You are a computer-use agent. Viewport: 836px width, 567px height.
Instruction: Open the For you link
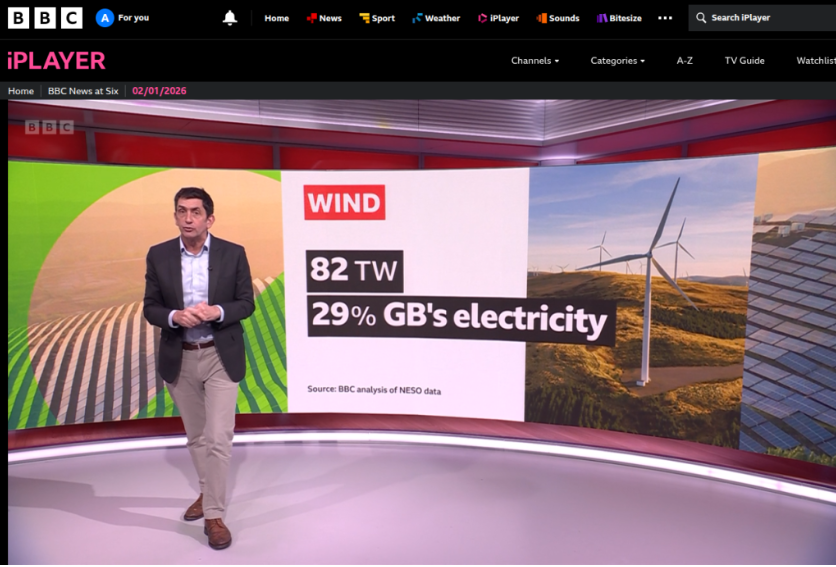click(133, 18)
